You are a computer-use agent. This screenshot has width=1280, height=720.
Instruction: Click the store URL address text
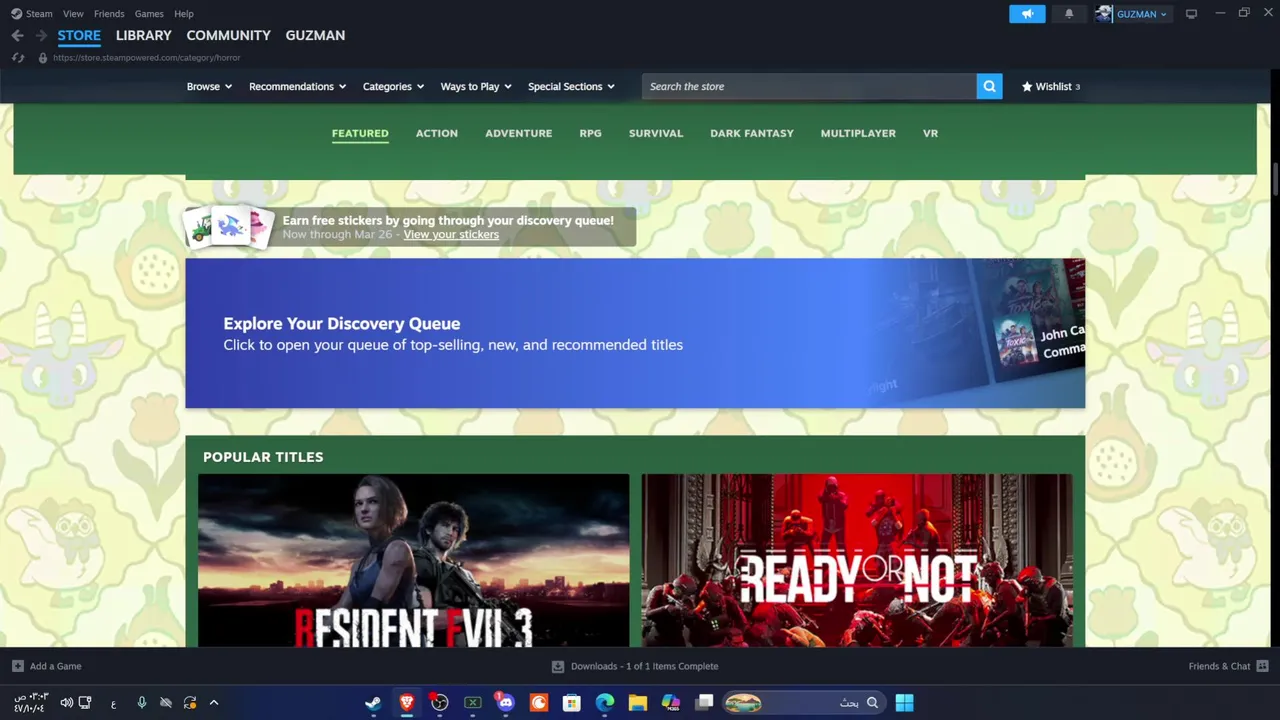tap(147, 58)
